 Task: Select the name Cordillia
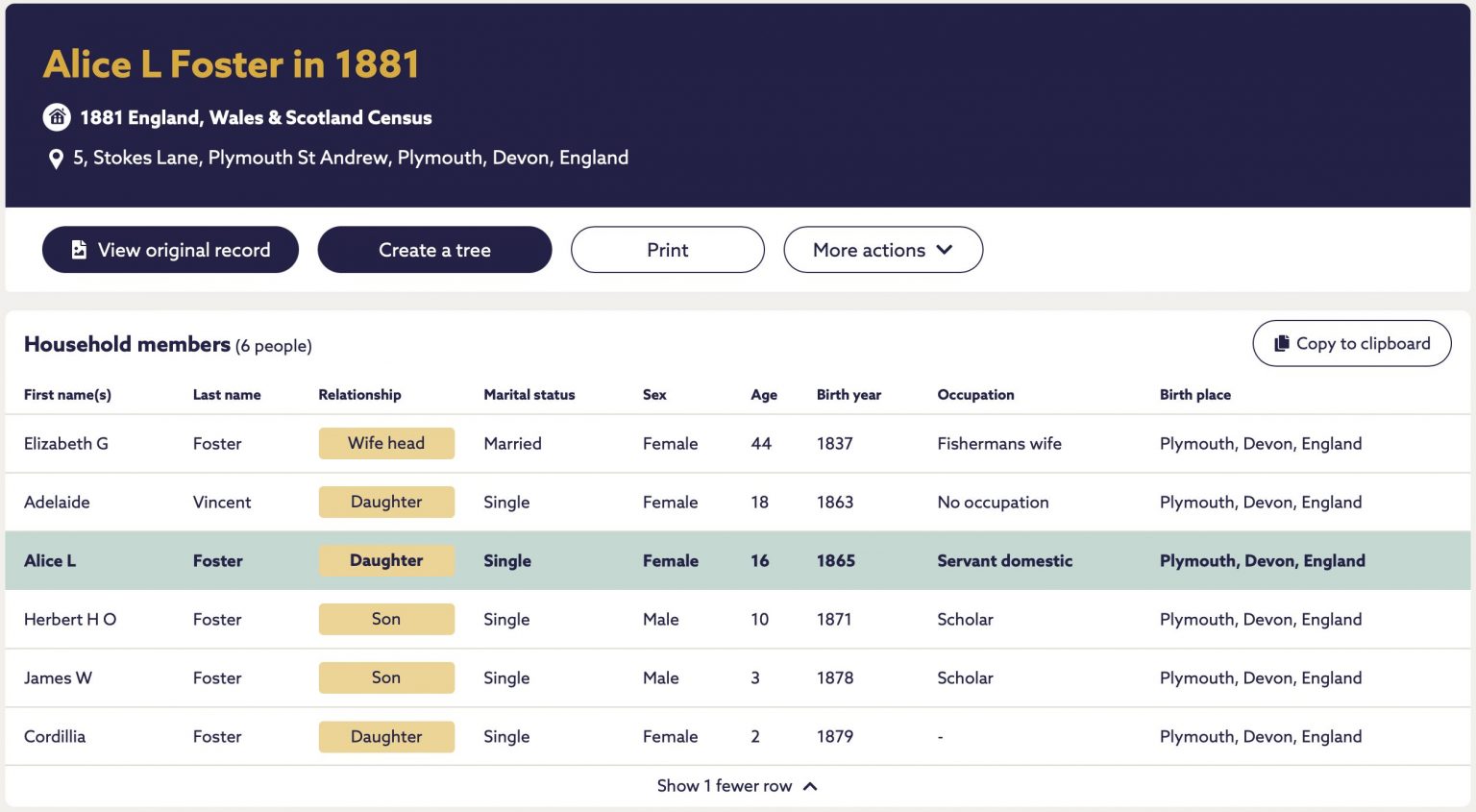click(x=55, y=737)
